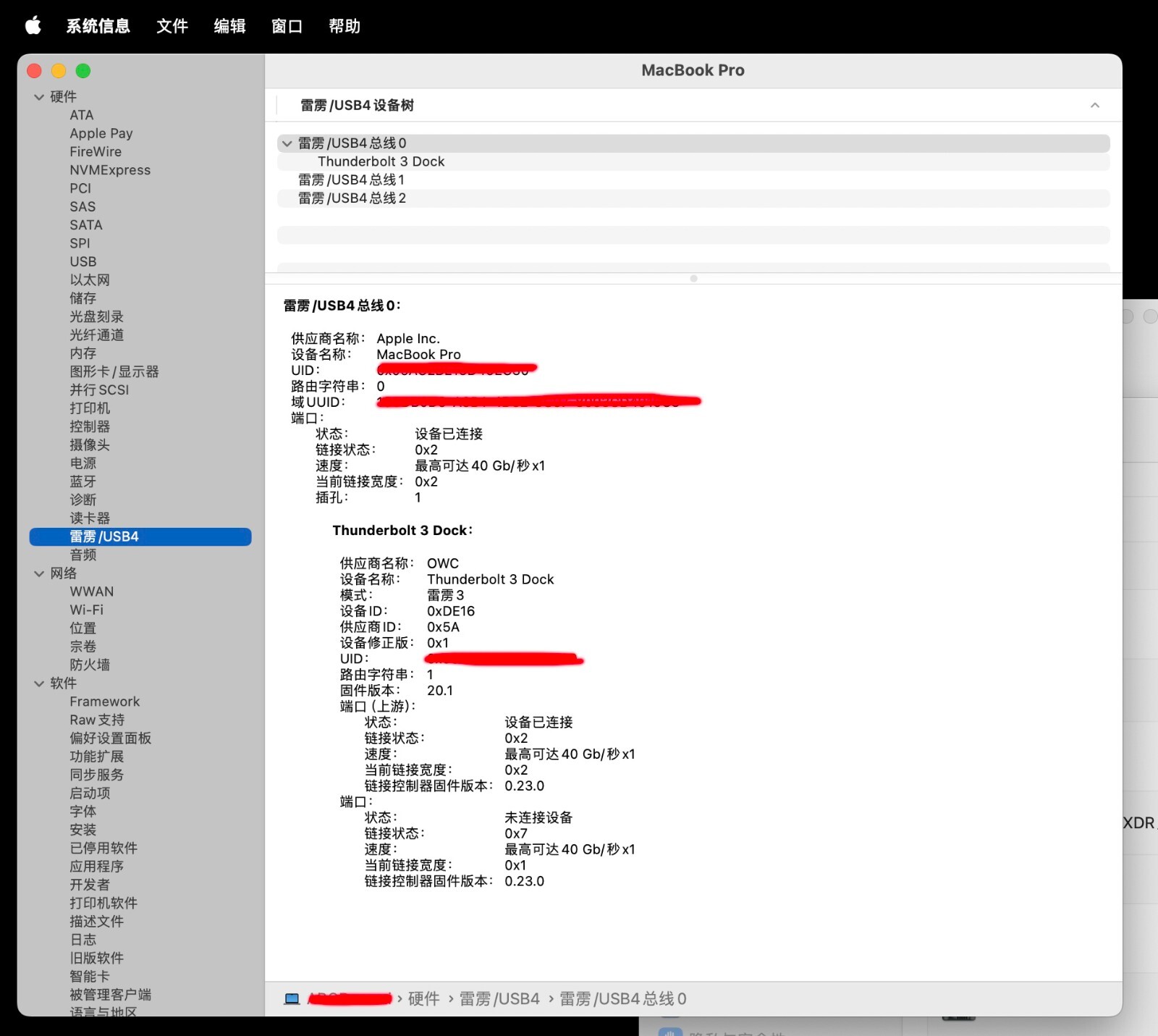Select 音频 in the sidebar
The height and width of the screenshot is (1036, 1158).
[83, 555]
